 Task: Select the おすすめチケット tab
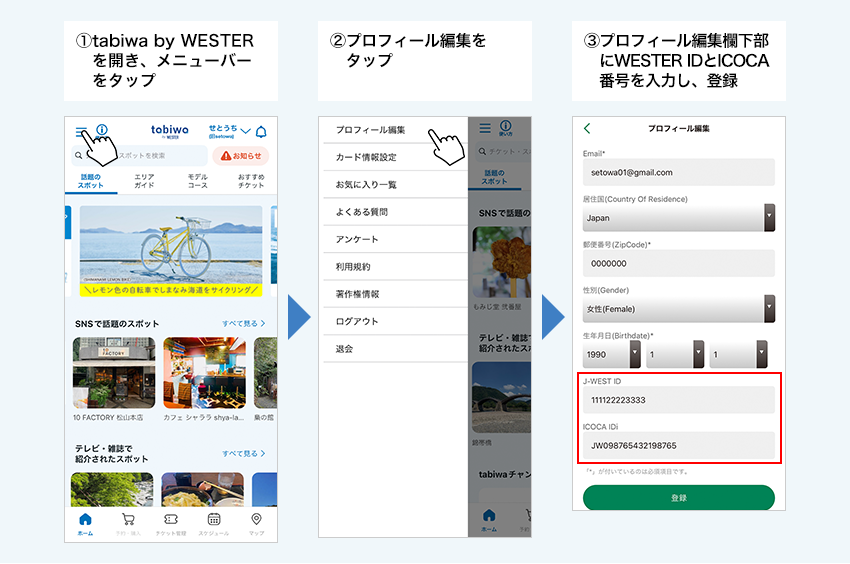click(x=251, y=181)
